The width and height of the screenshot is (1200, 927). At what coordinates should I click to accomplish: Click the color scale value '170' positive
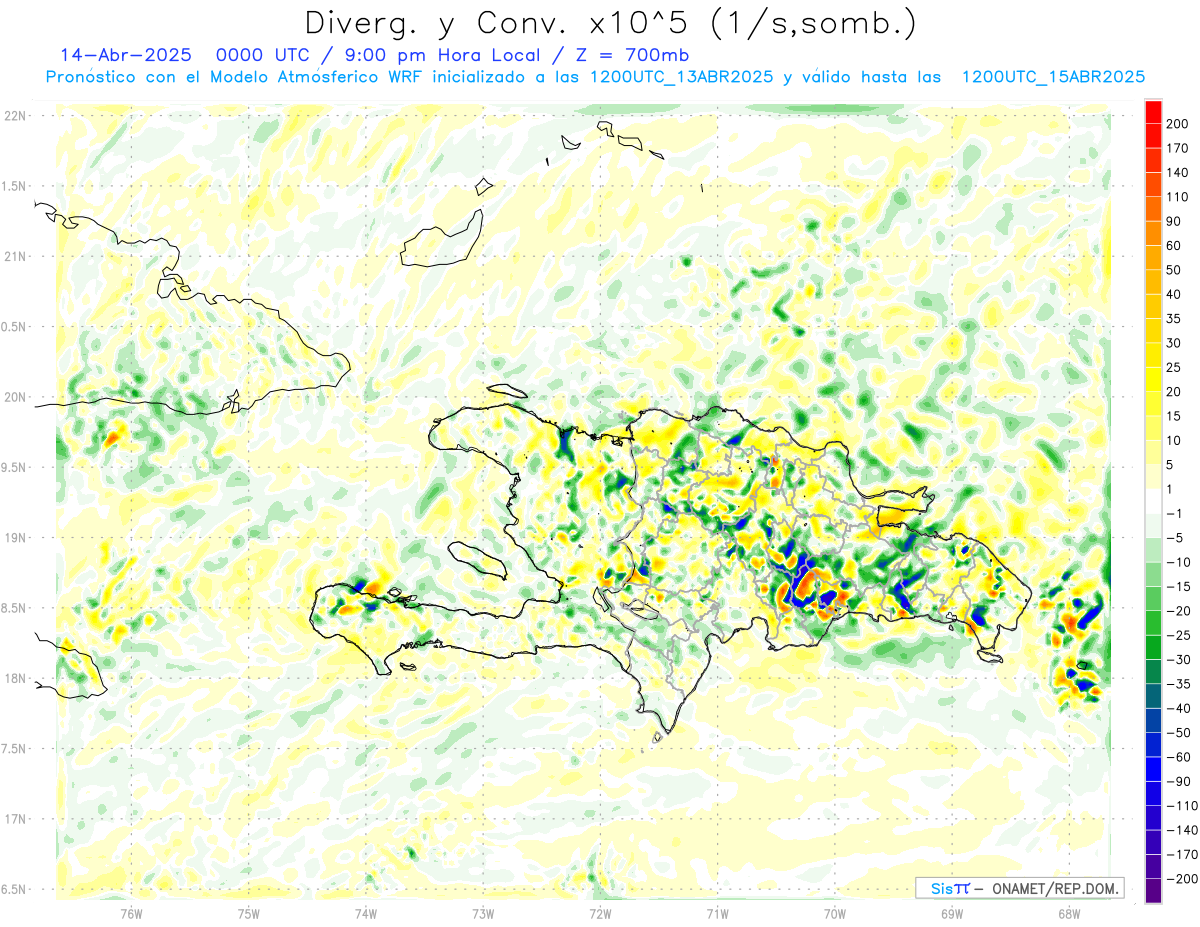(1177, 148)
